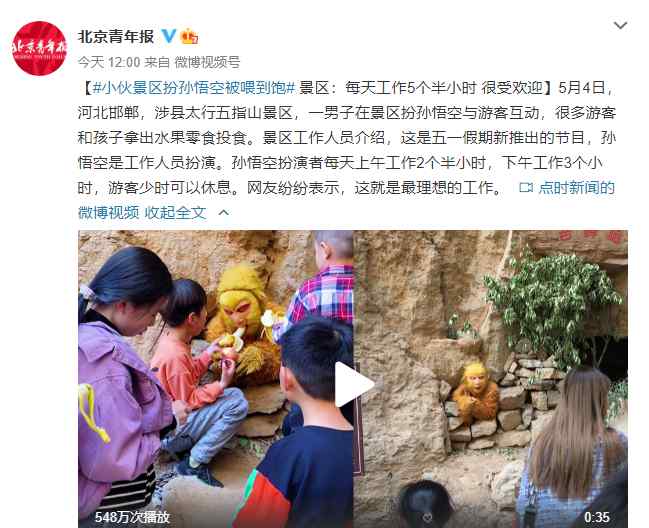Play the video with center play button
649x528 pixels.
[353, 384]
